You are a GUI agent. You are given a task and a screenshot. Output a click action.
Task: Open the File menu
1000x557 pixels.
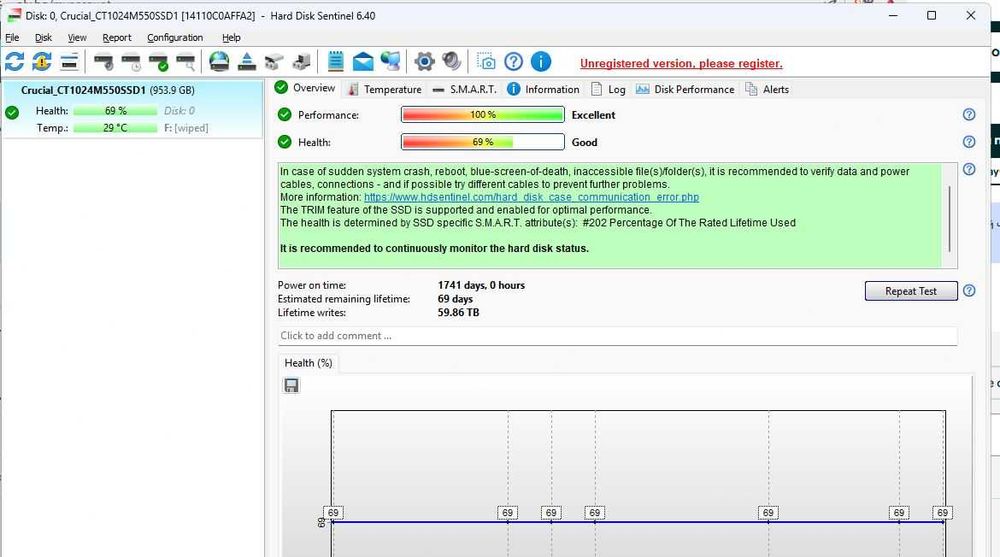click(12, 38)
